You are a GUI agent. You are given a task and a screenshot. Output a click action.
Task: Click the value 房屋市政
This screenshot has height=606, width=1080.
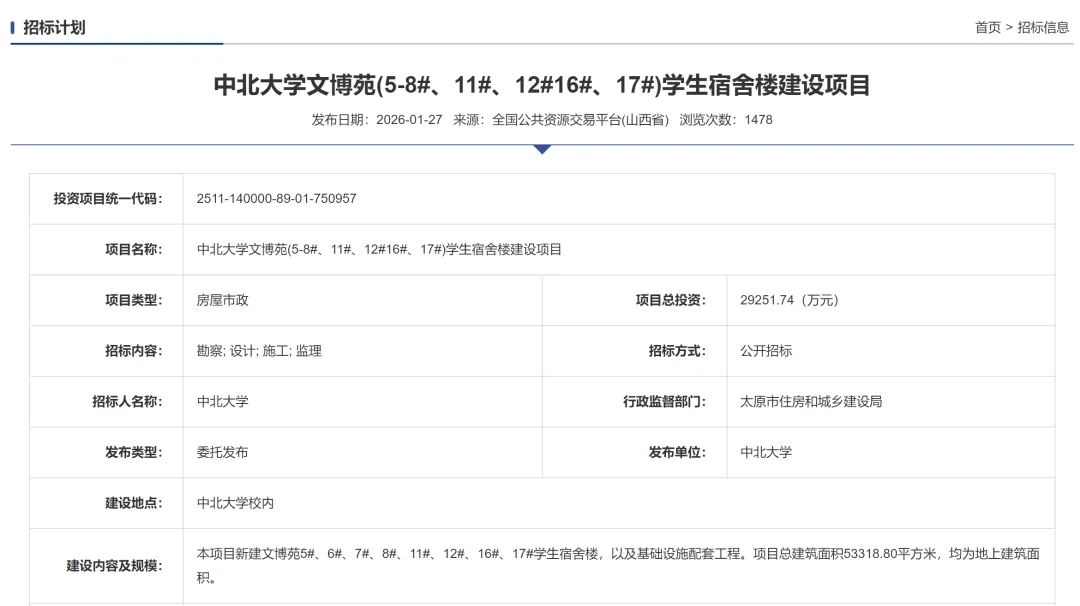pos(222,300)
